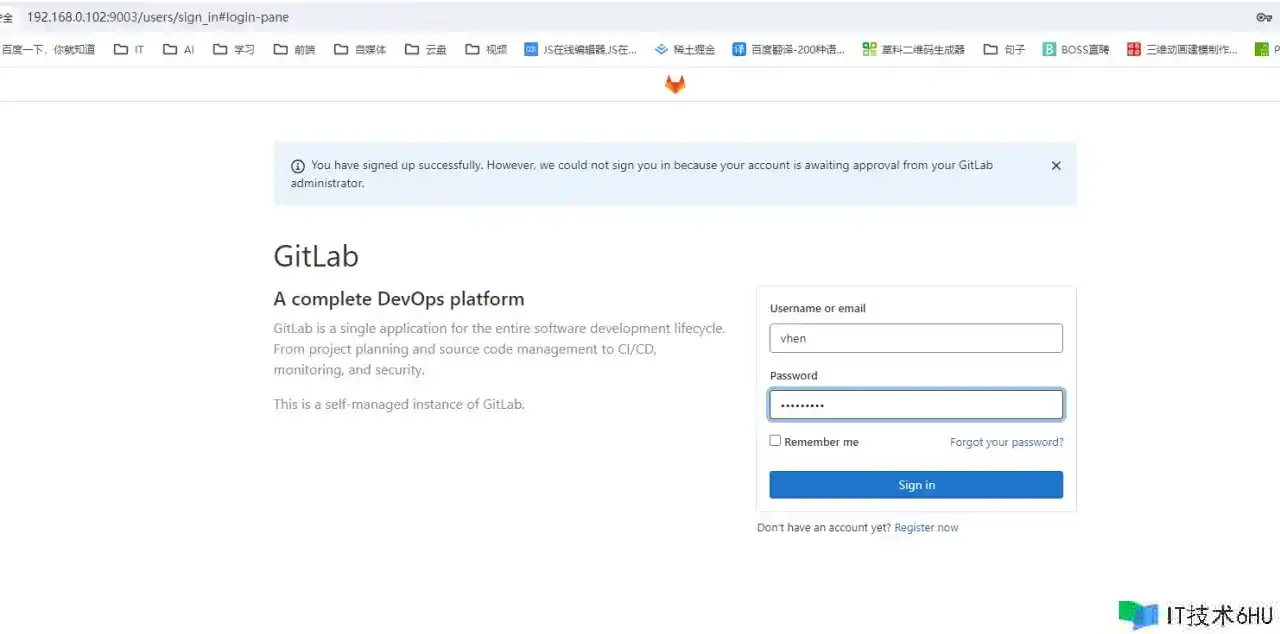
Task: Click the GitLab page heading
Action: pyautogui.click(x=316, y=256)
